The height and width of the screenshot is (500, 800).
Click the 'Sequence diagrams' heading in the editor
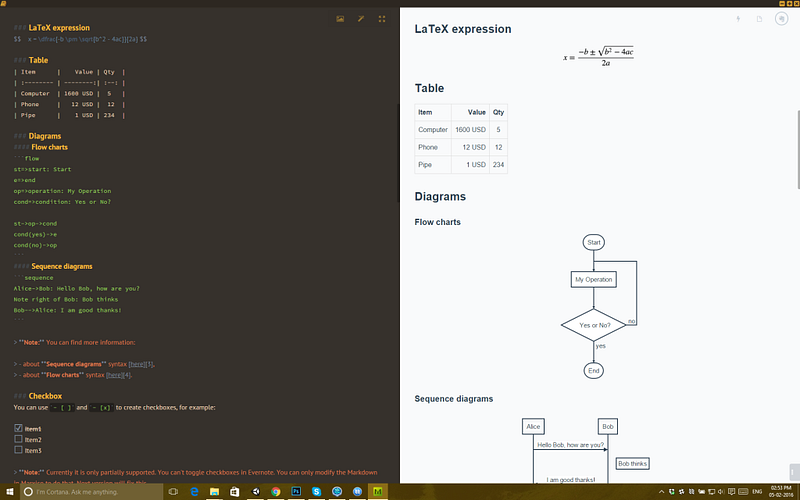(x=62, y=266)
